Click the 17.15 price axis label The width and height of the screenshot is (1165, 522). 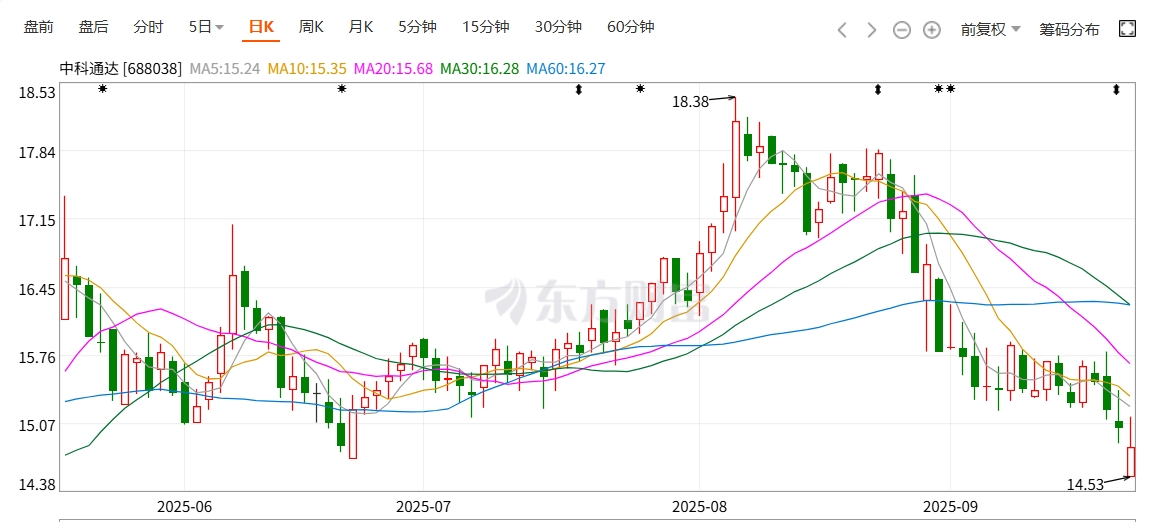coord(37,221)
